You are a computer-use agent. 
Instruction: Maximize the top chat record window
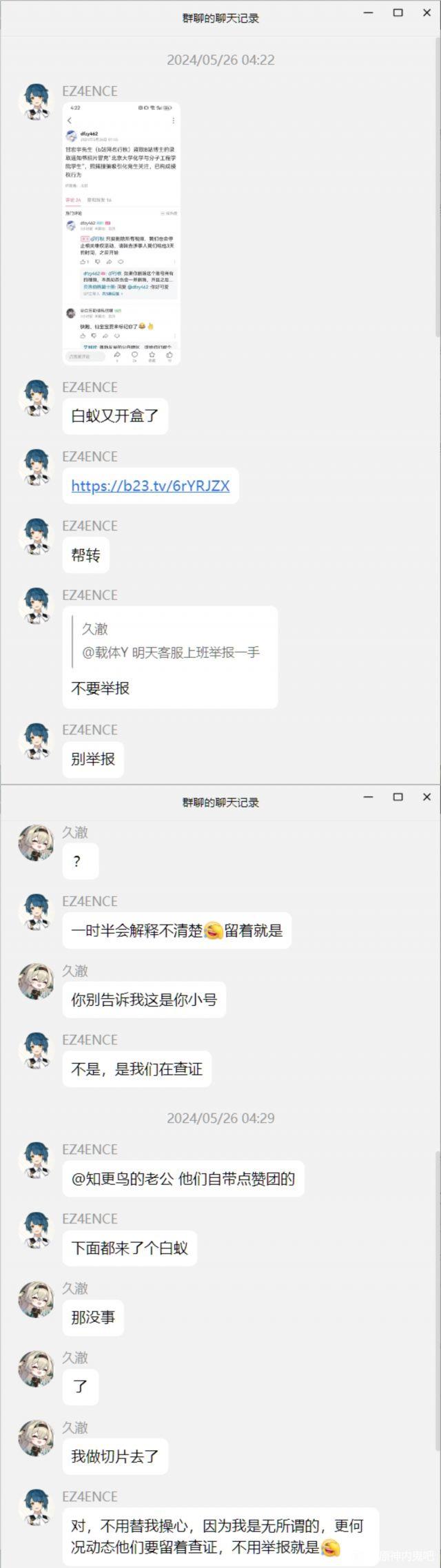coord(398,12)
